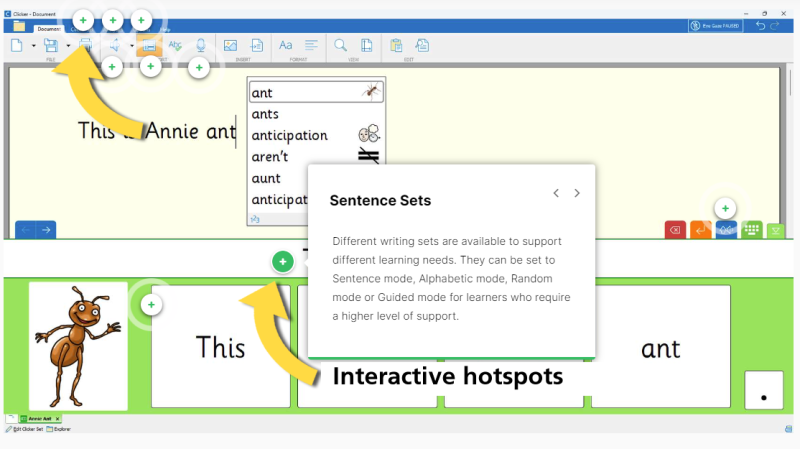Open the folder icon in the ribbon
800x449 pixels.
[x=19, y=27]
